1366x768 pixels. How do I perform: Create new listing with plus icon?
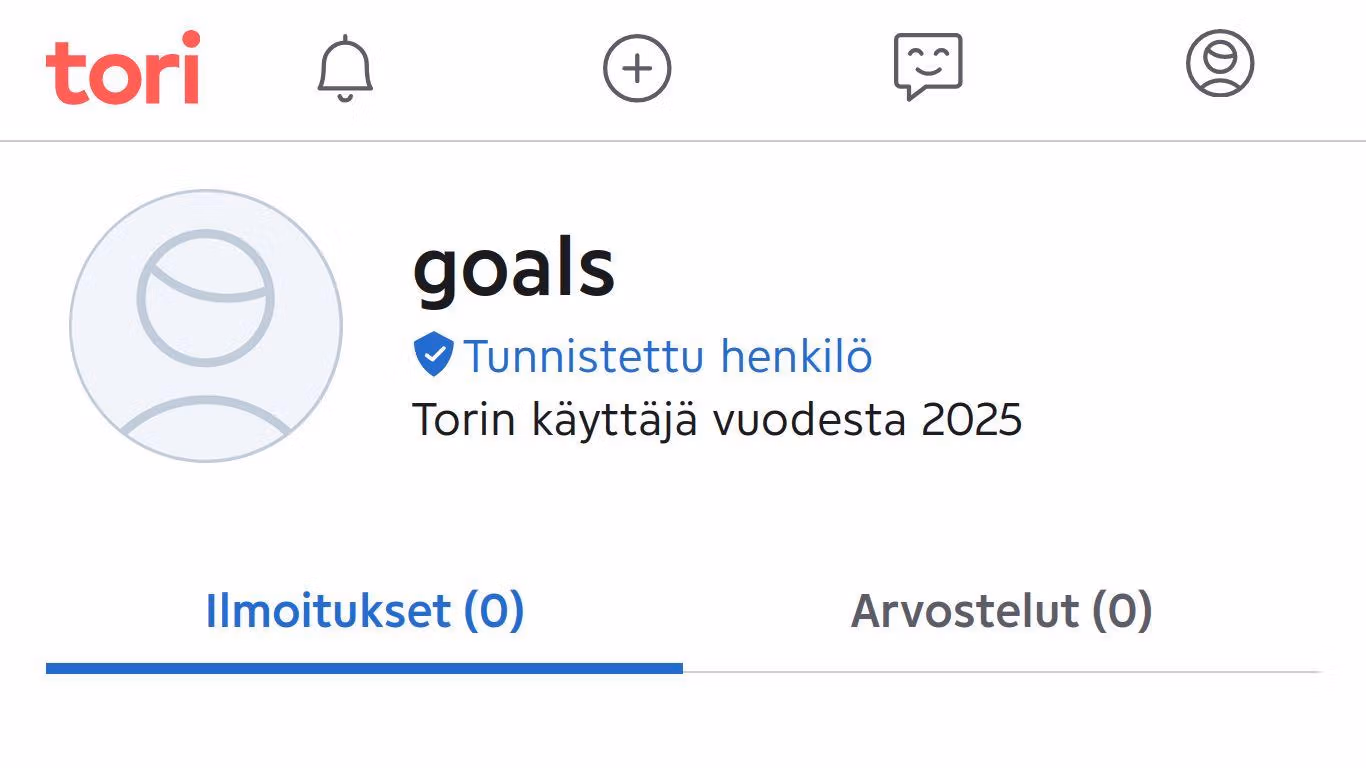coord(637,68)
